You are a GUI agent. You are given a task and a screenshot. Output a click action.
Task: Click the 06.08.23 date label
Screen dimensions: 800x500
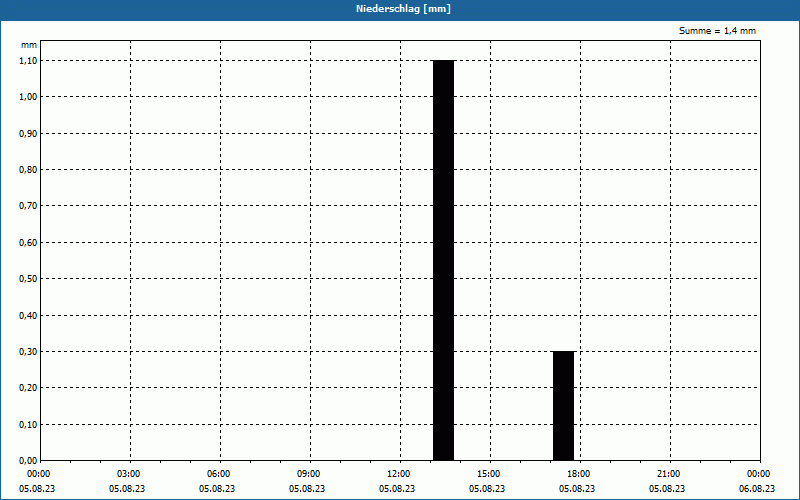[x=757, y=489]
